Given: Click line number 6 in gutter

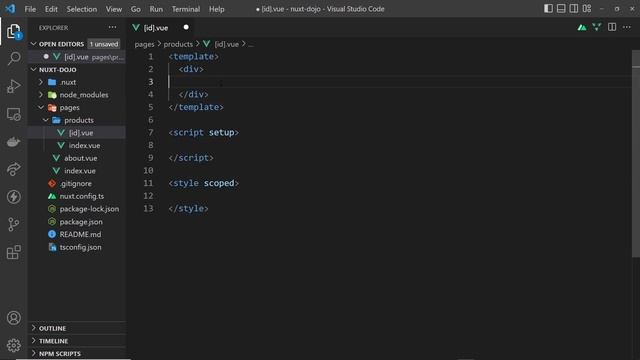Looking at the screenshot, I should (x=151, y=120).
